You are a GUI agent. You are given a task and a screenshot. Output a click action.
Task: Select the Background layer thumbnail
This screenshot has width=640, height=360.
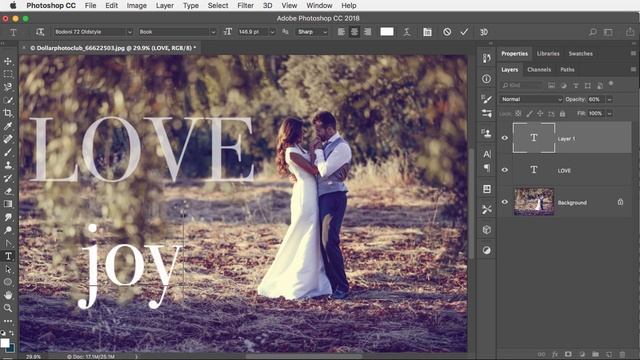534,202
